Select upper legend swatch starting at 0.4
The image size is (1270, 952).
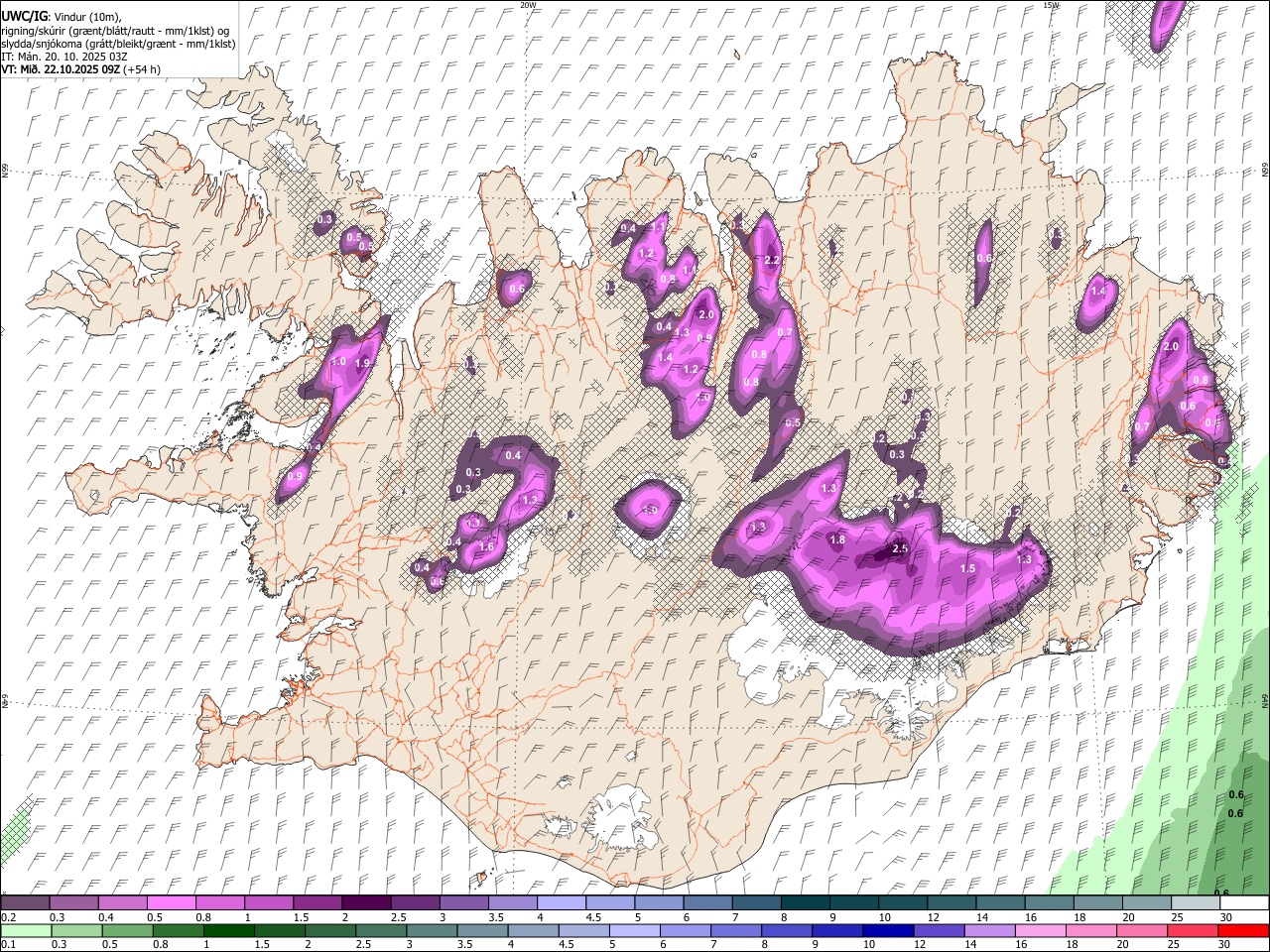coord(122,903)
